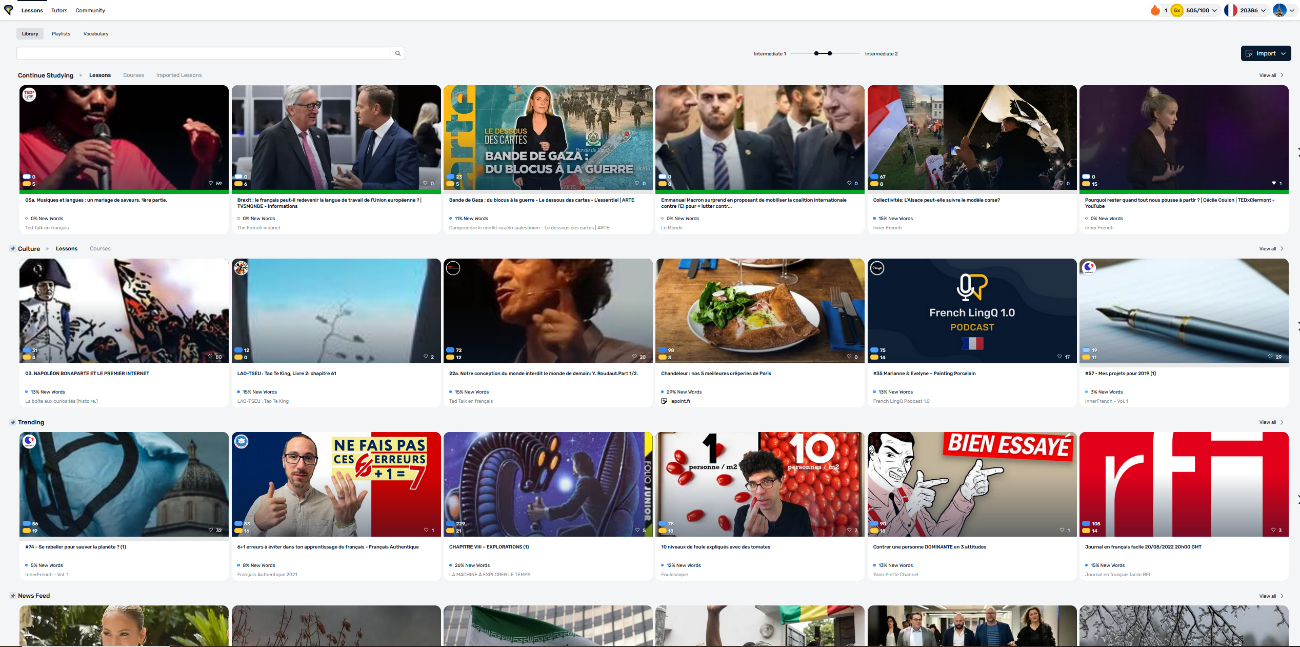1300x647 pixels.
Task: Click the LingQ logo icon
Action: [x=9, y=10]
